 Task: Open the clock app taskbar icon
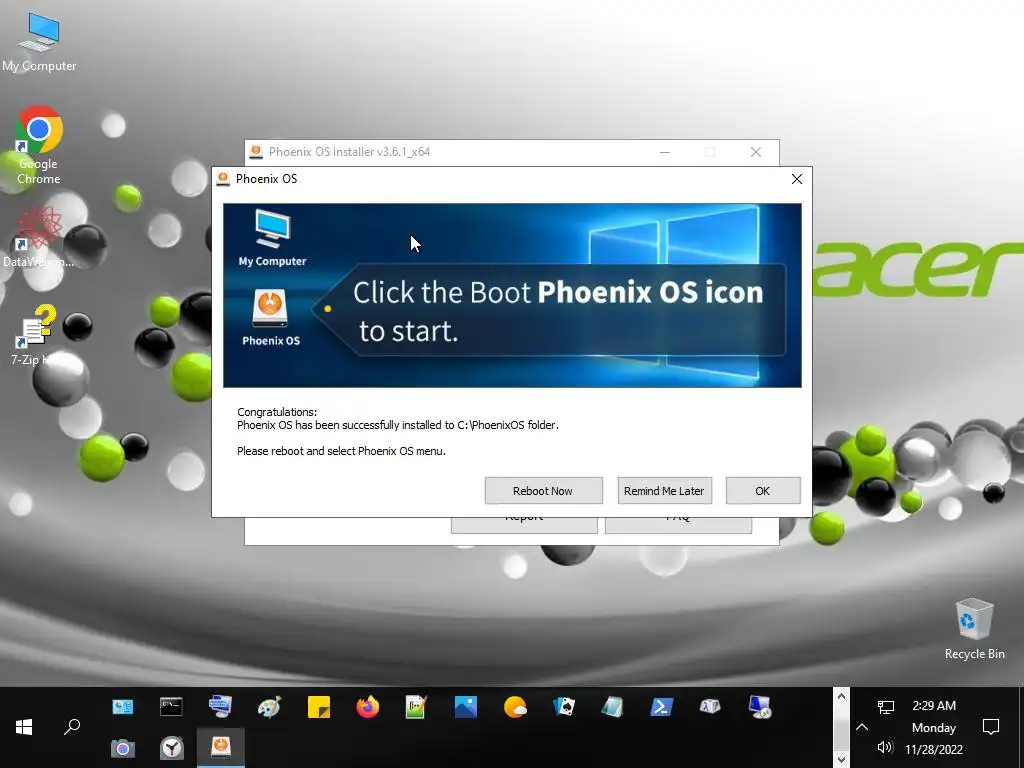pyautogui.click(x=172, y=748)
